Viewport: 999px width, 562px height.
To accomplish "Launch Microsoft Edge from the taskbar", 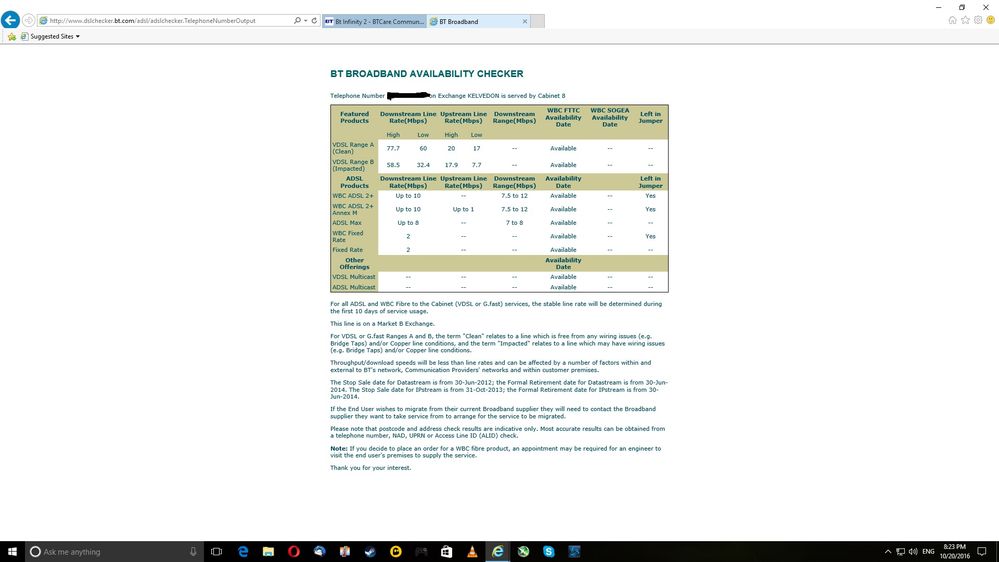I will point(243,552).
